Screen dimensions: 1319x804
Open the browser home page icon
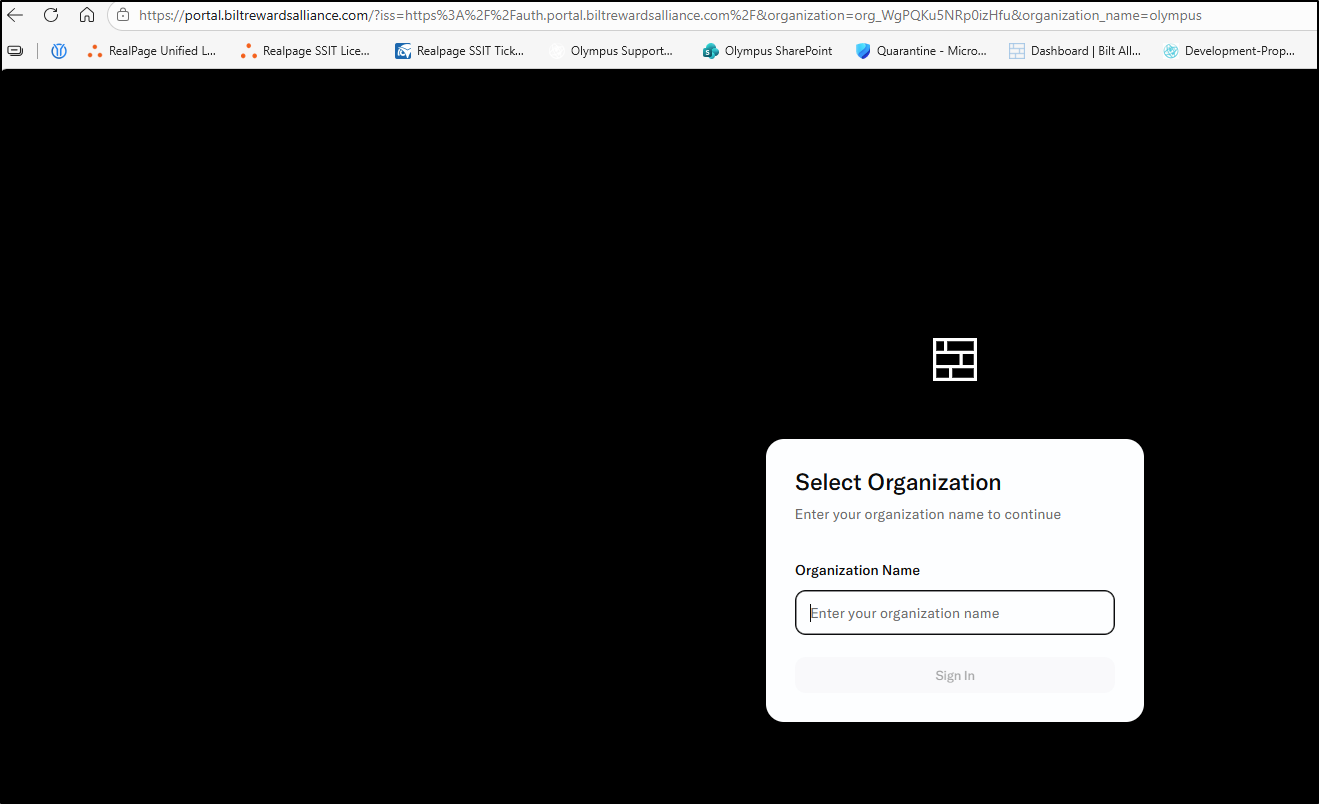point(87,15)
